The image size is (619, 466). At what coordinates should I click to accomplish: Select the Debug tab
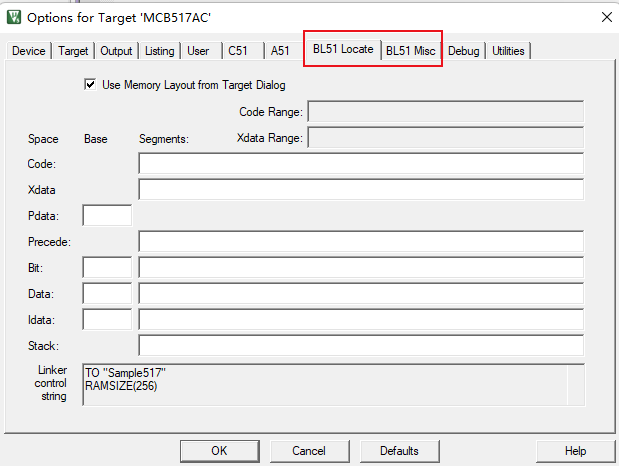[464, 51]
